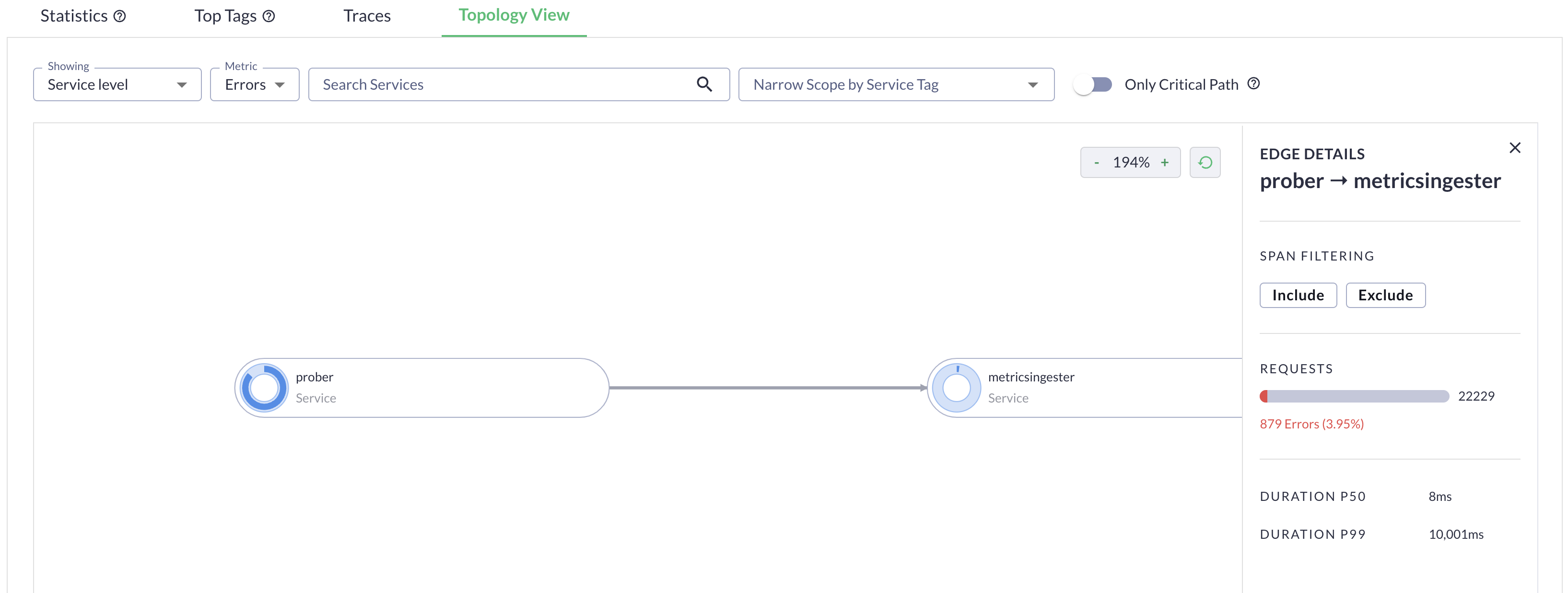Close the Edge Details panel
1568x593 pixels.
click(x=1515, y=148)
